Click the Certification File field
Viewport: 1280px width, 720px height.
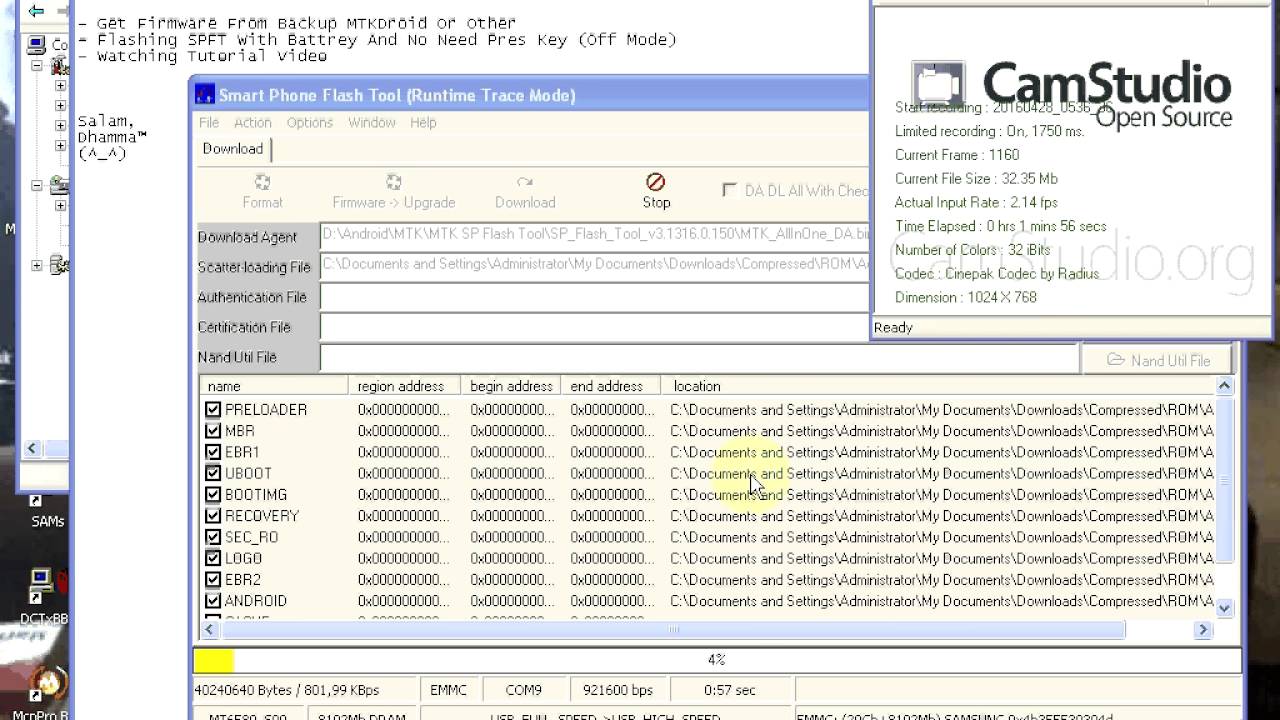pos(595,327)
